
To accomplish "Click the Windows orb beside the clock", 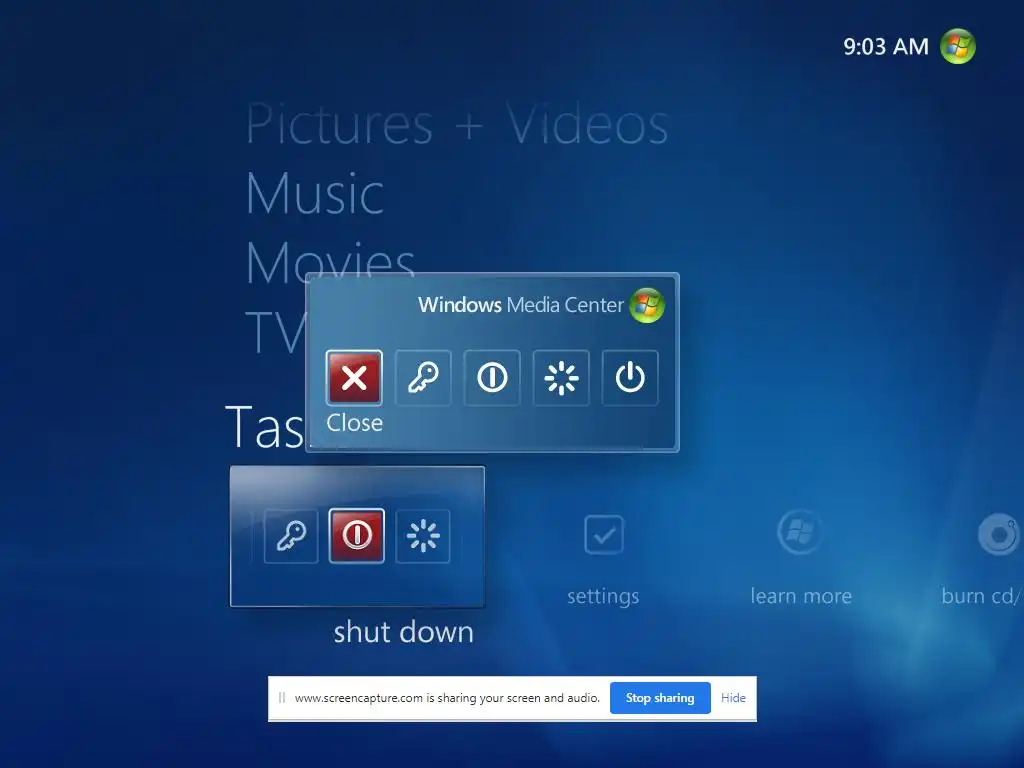I will coord(957,46).
